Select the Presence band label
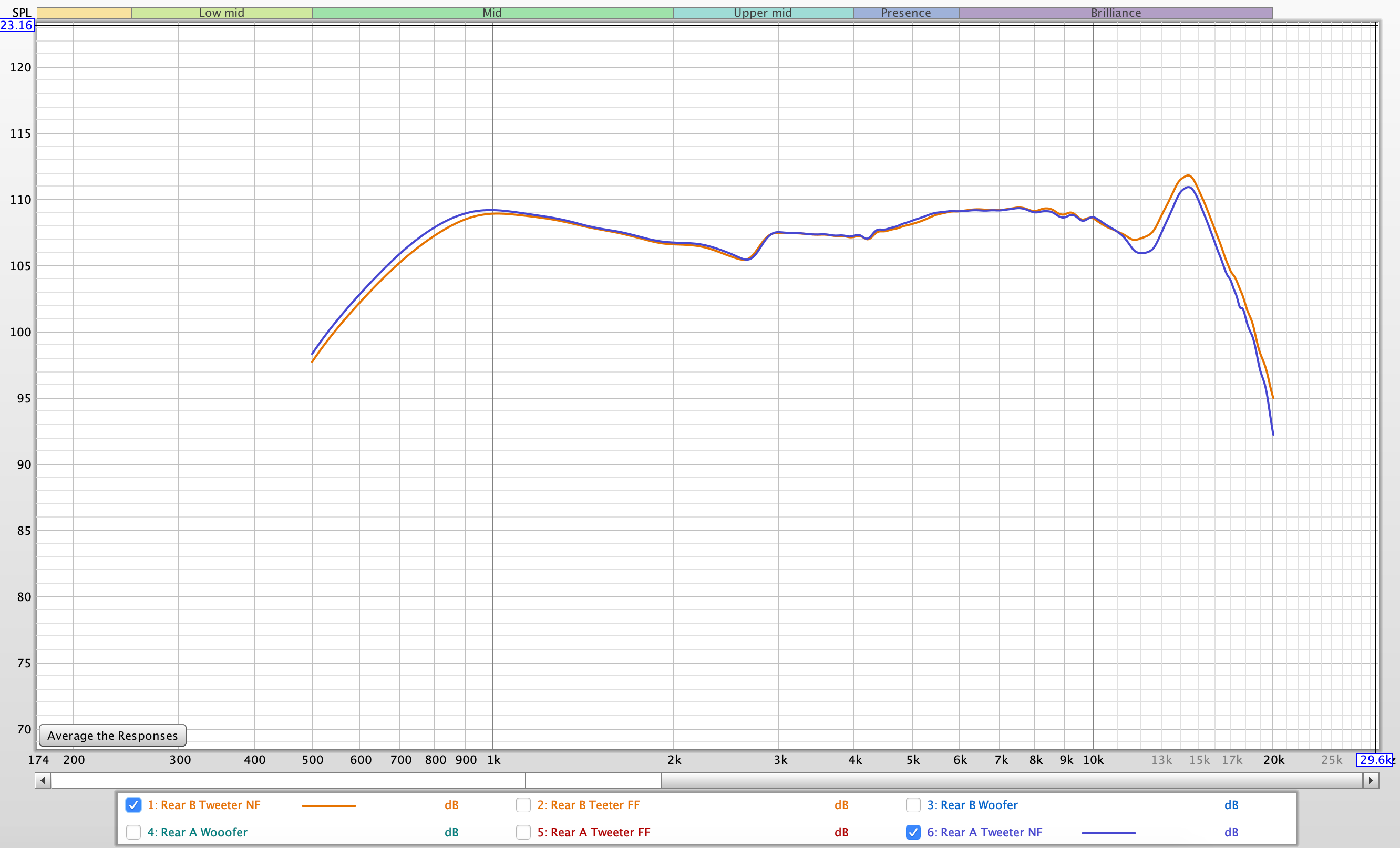This screenshot has width=1400, height=848. 905,13
